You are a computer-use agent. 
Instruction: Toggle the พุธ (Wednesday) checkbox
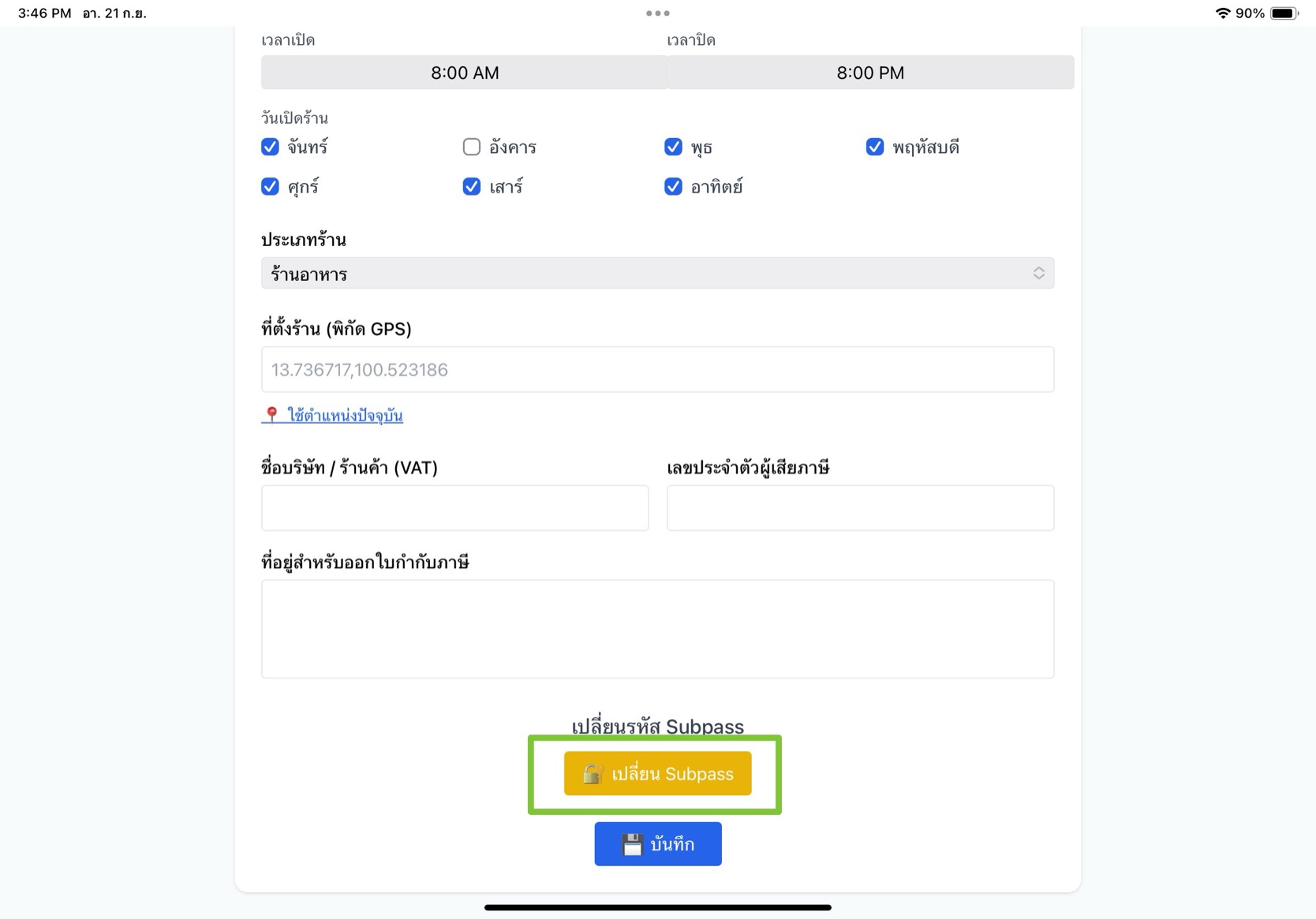pos(673,147)
